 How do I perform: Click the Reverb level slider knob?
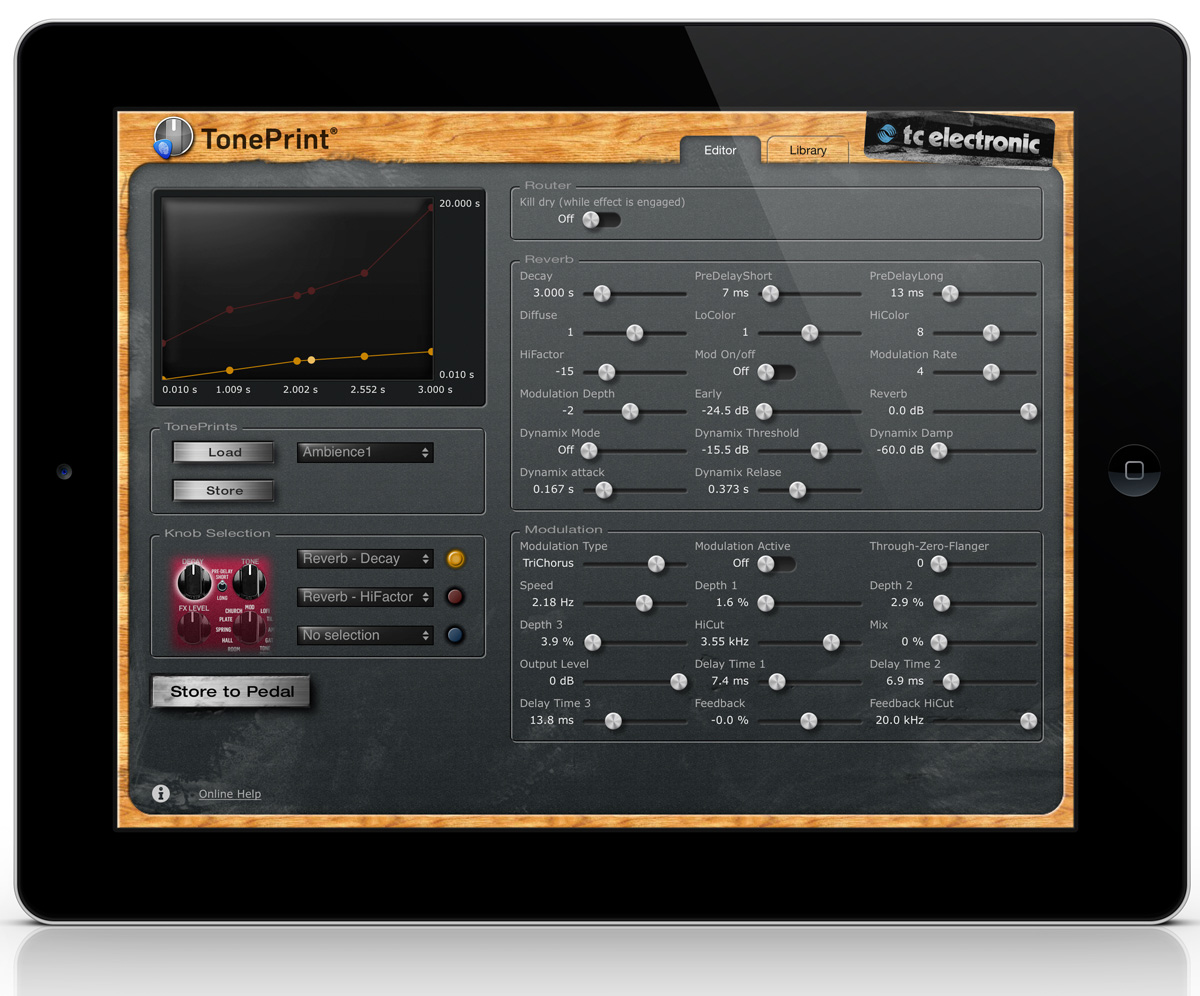click(x=1028, y=411)
